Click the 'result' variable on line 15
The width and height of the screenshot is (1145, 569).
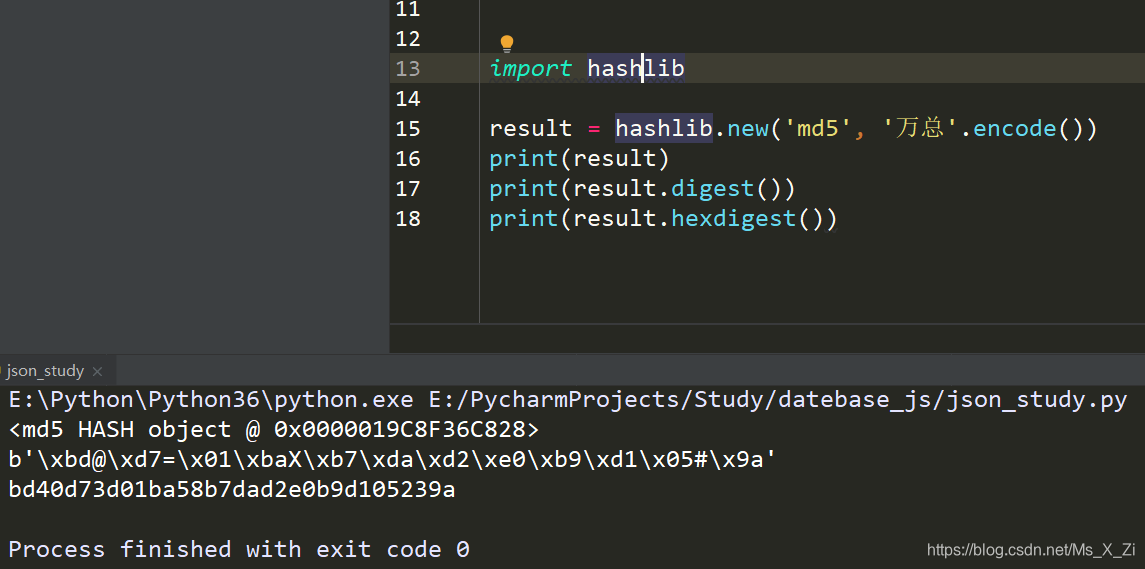[x=531, y=129]
